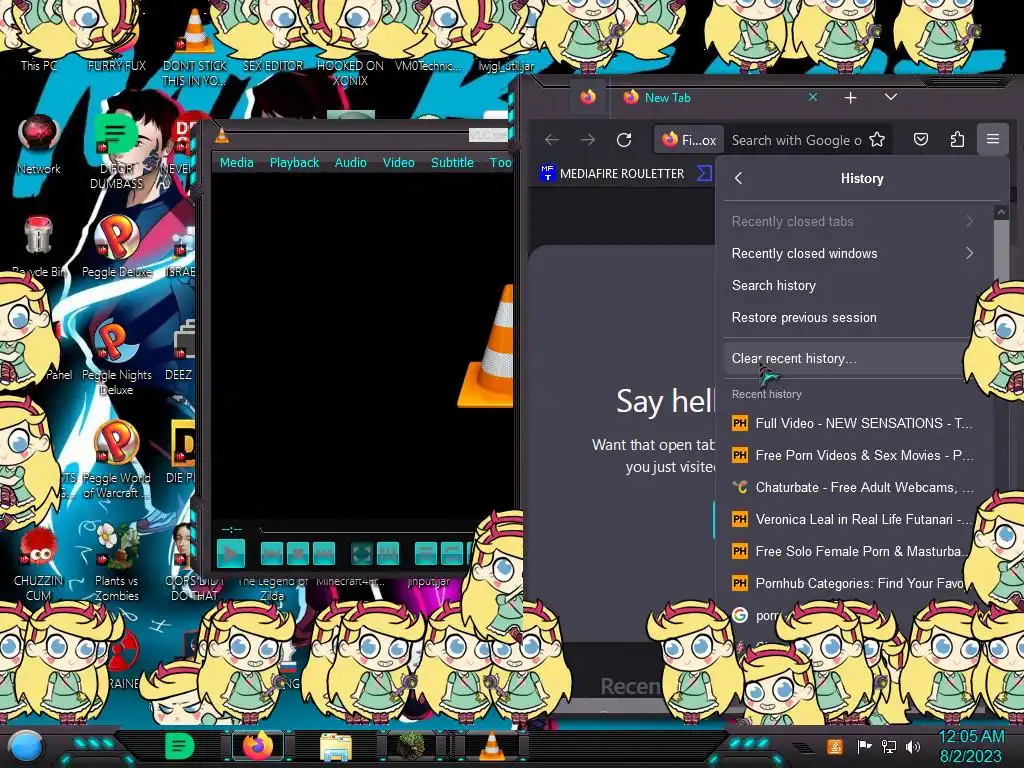Expand Recently closed windows
The image size is (1024, 768).
point(852,253)
